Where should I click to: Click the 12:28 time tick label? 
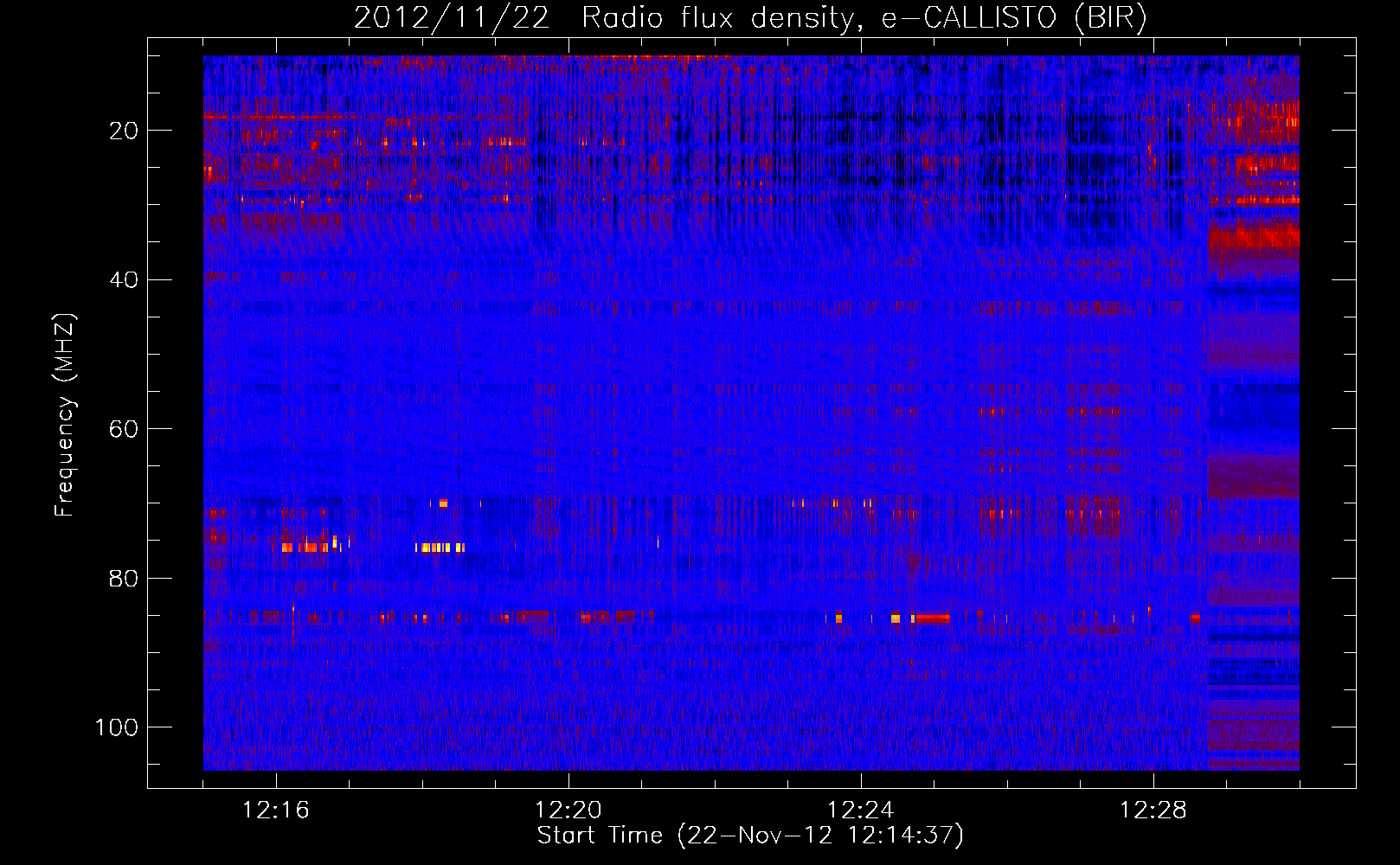pos(1153,811)
